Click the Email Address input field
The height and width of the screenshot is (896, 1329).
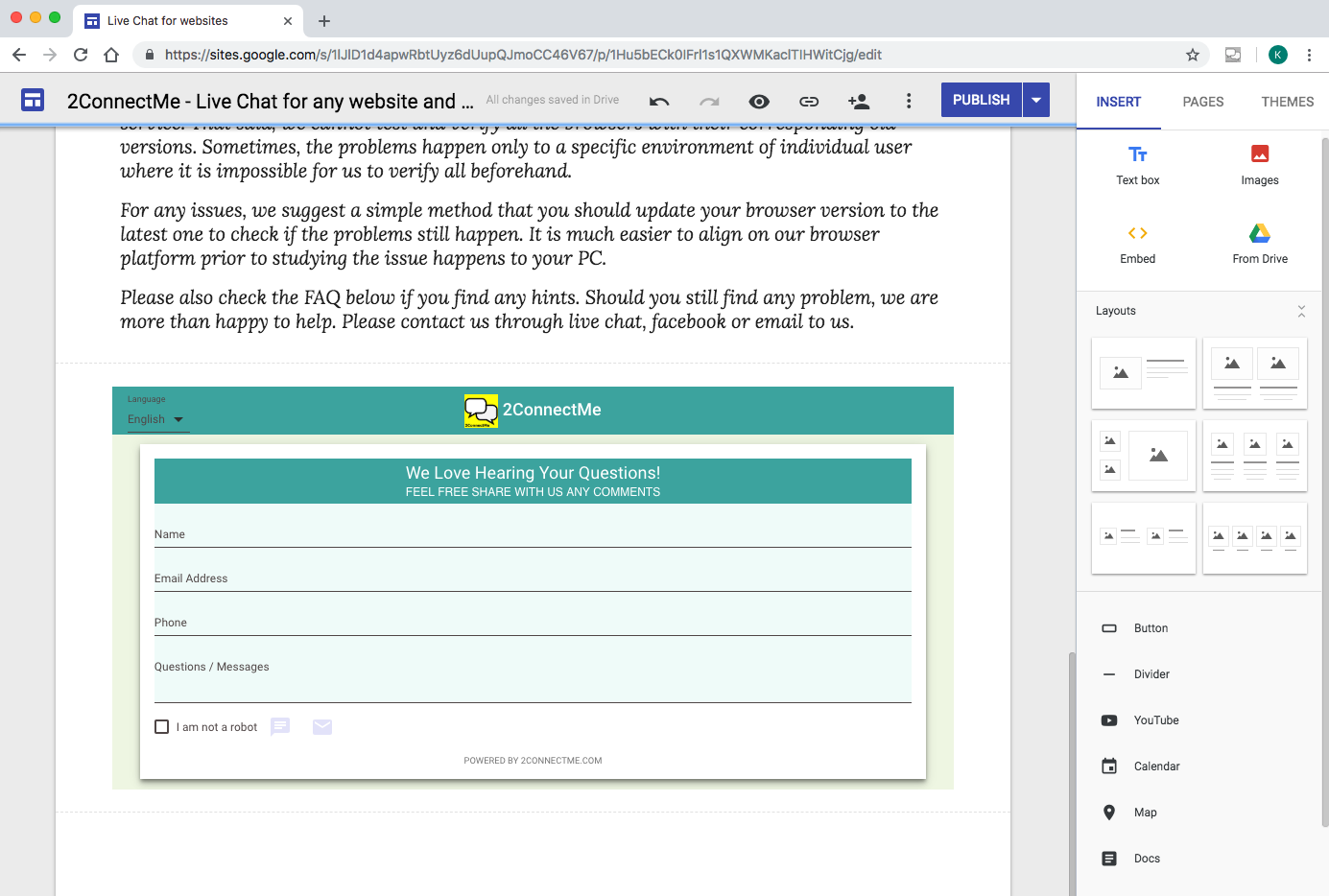pyautogui.click(x=533, y=578)
